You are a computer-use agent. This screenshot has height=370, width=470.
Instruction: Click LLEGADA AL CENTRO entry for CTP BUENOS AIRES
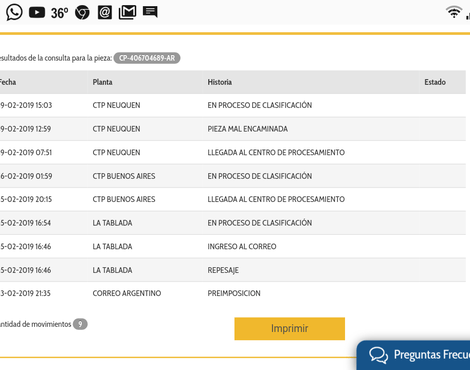[276, 199]
